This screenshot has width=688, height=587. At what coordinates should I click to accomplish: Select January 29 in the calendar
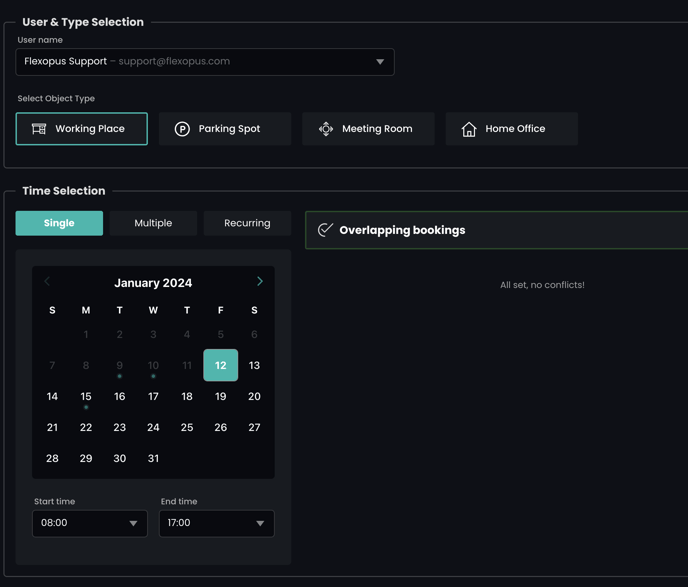click(x=86, y=458)
